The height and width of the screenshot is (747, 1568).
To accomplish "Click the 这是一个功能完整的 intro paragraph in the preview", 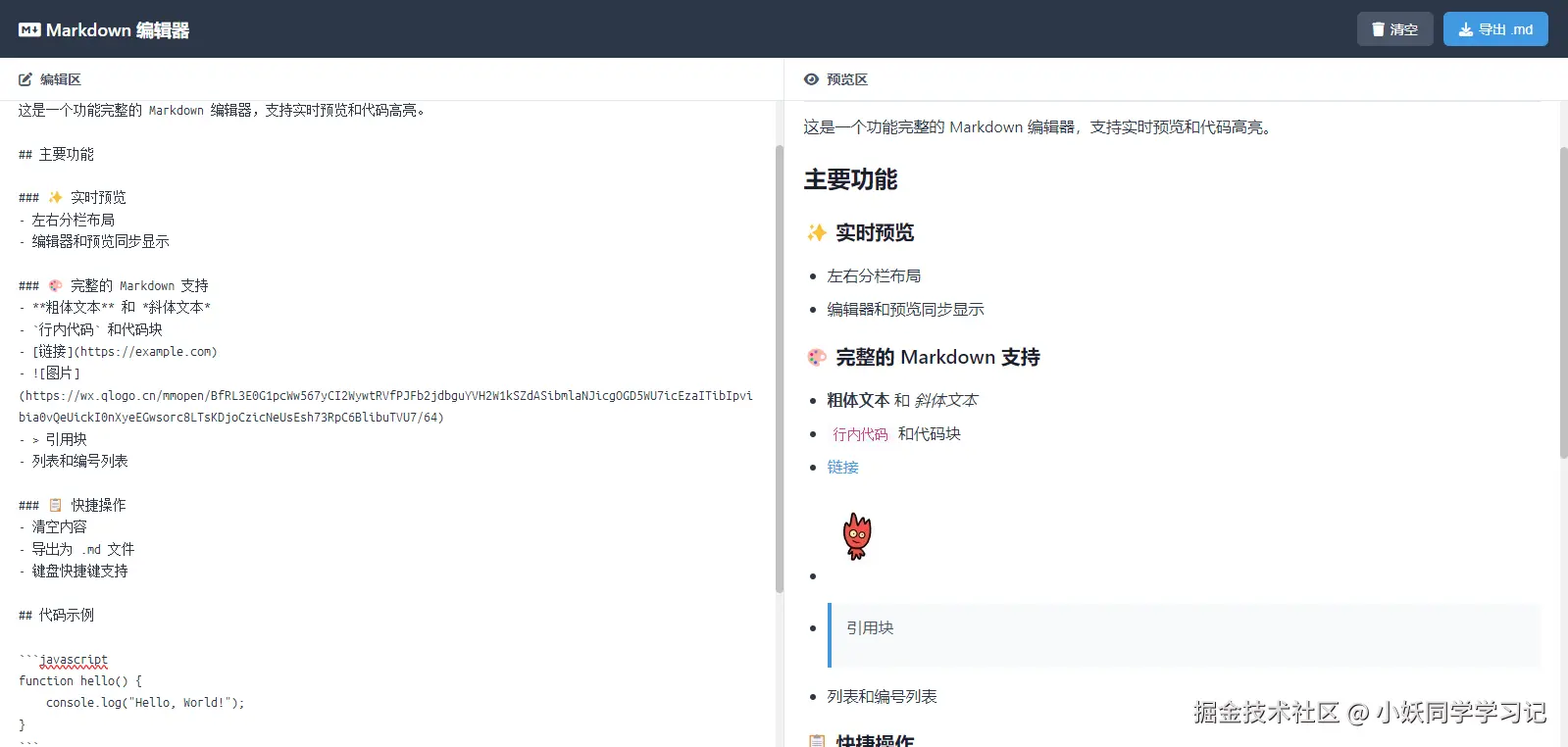I will click(1039, 127).
